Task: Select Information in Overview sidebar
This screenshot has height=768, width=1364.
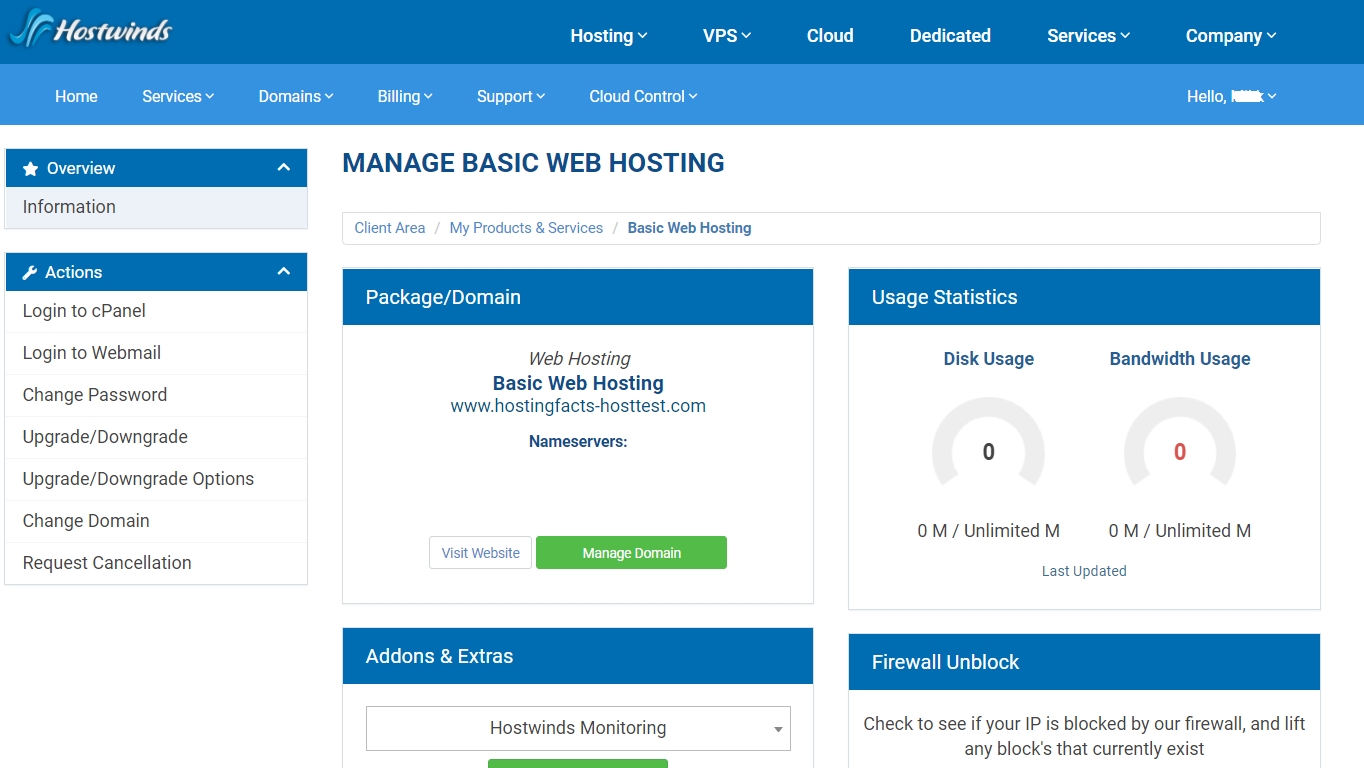Action: [x=156, y=207]
